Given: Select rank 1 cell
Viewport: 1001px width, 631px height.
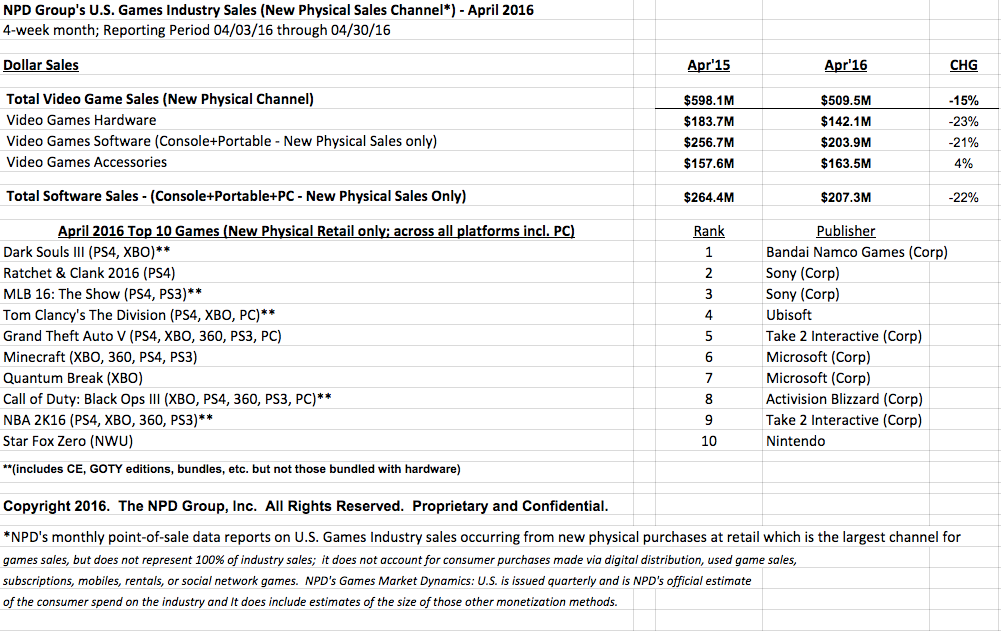Looking at the screenshot, I should coord(709,252).
